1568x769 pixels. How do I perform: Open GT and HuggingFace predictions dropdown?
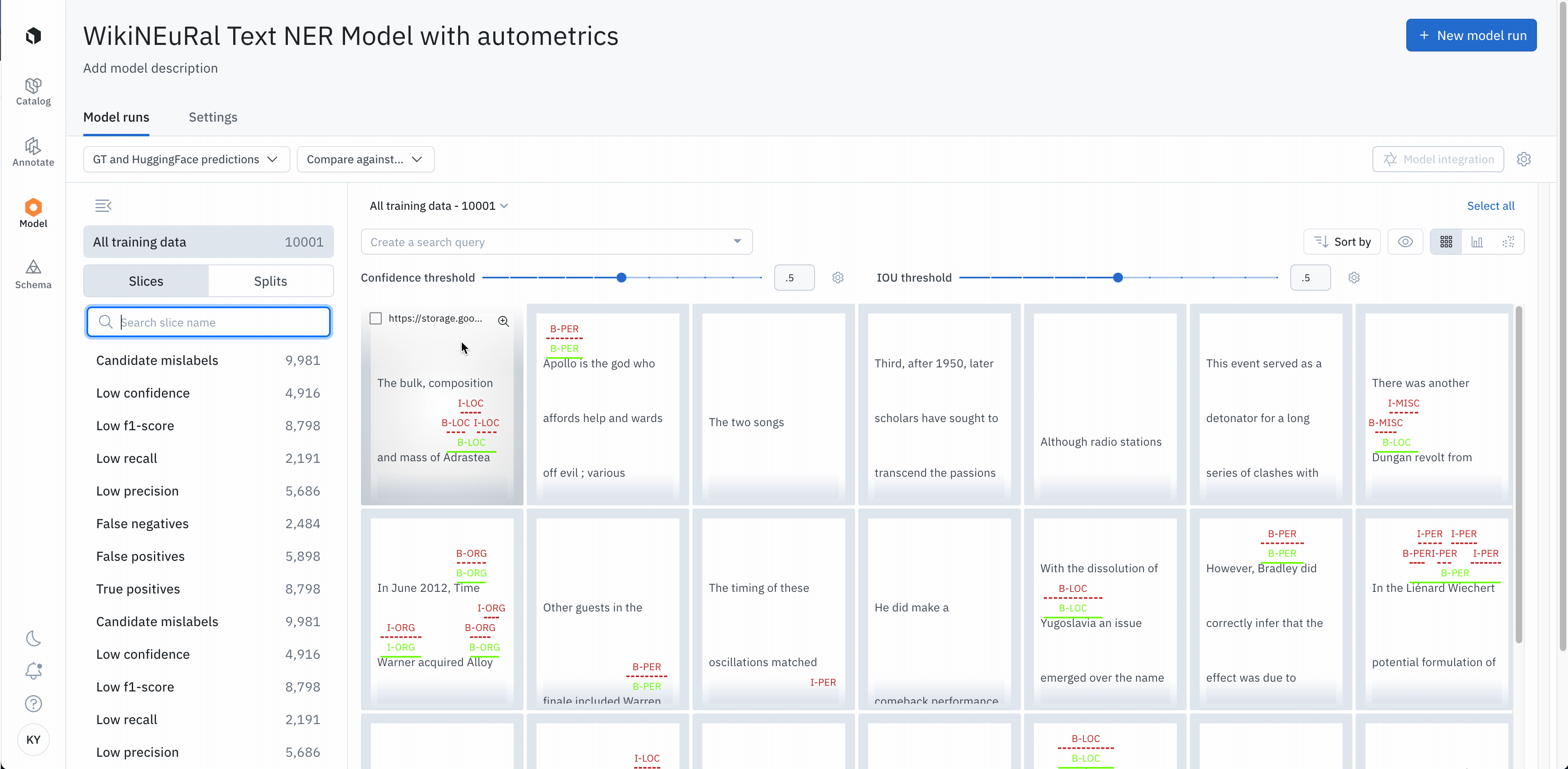[x=186, y=160]
